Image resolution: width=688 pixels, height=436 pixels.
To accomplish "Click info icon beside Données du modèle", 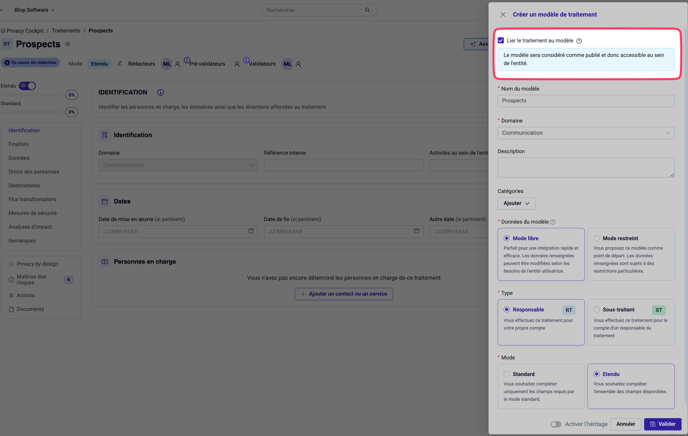I will pyautogui.click(x=553, y=222).
